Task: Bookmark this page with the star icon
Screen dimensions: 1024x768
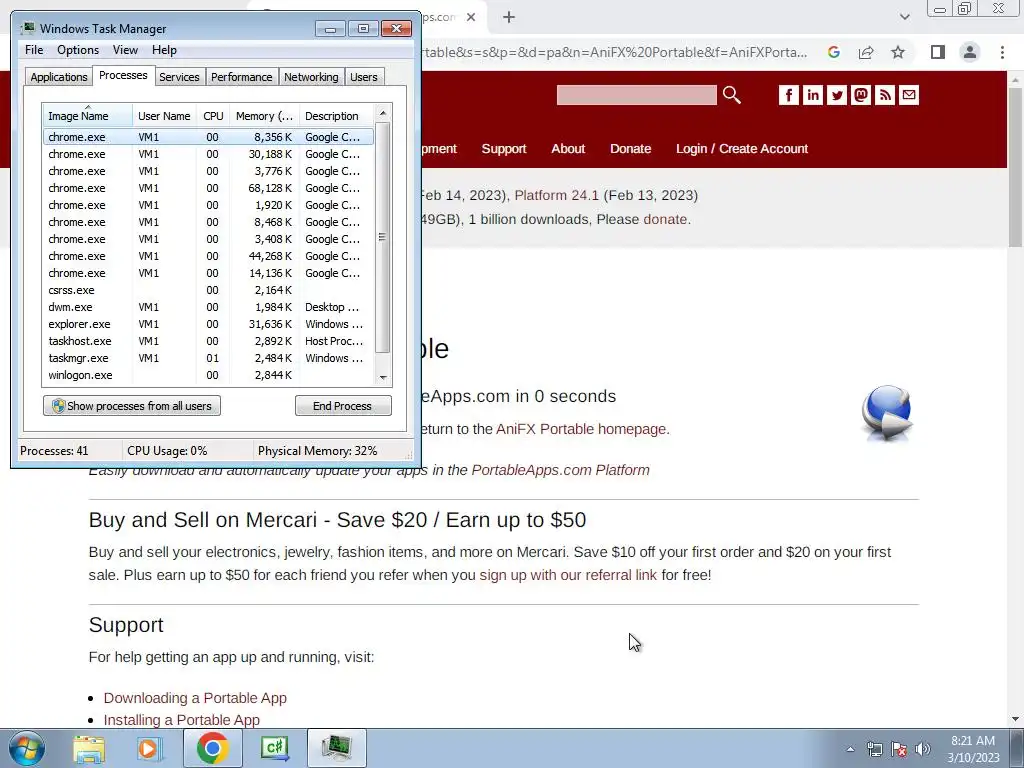Action: [898, 52]
